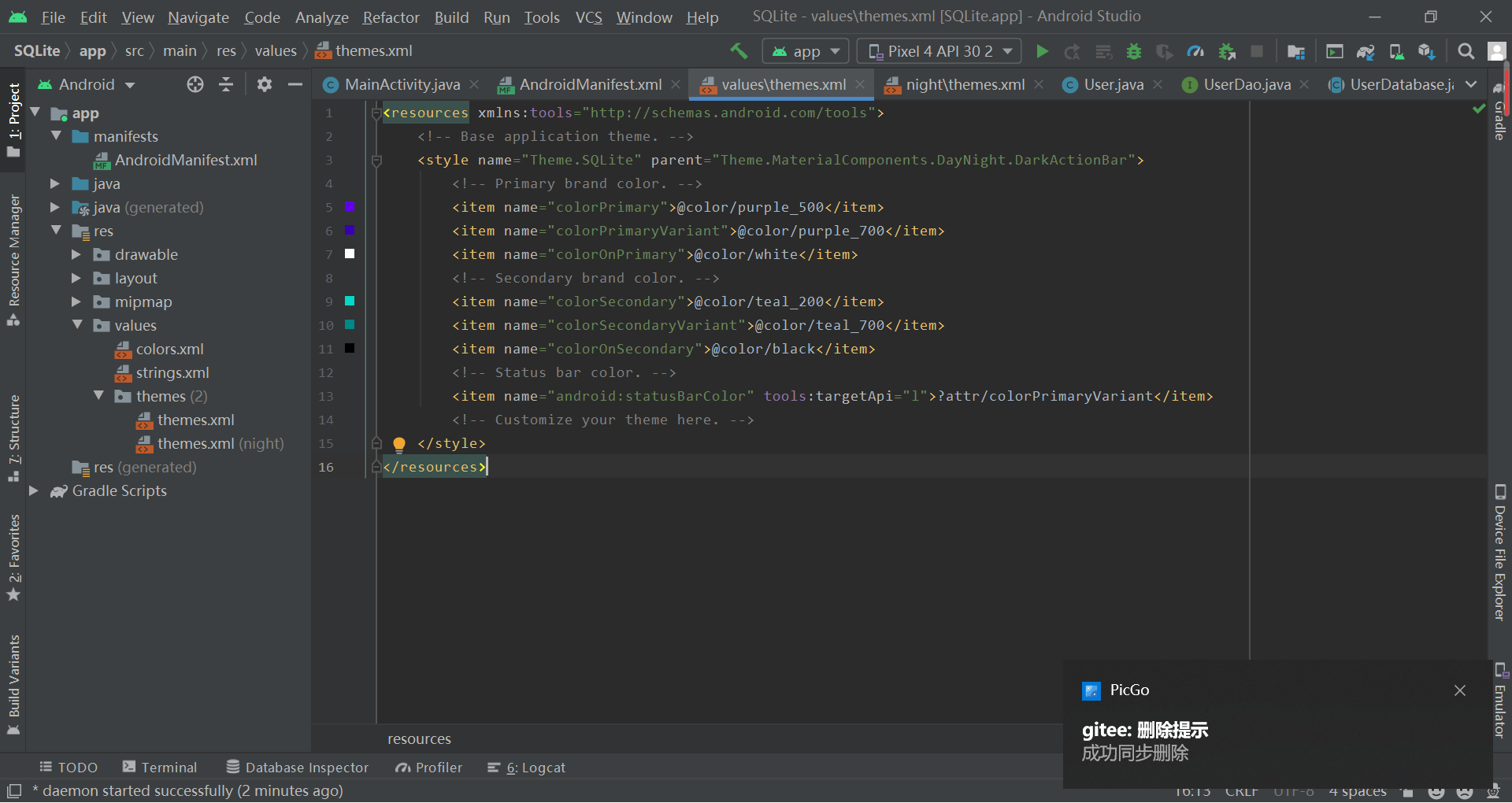Image resolution: width=1512 pixels, height=803 pixels.
Task: Collapse the values folder
Action: (76, 325)
